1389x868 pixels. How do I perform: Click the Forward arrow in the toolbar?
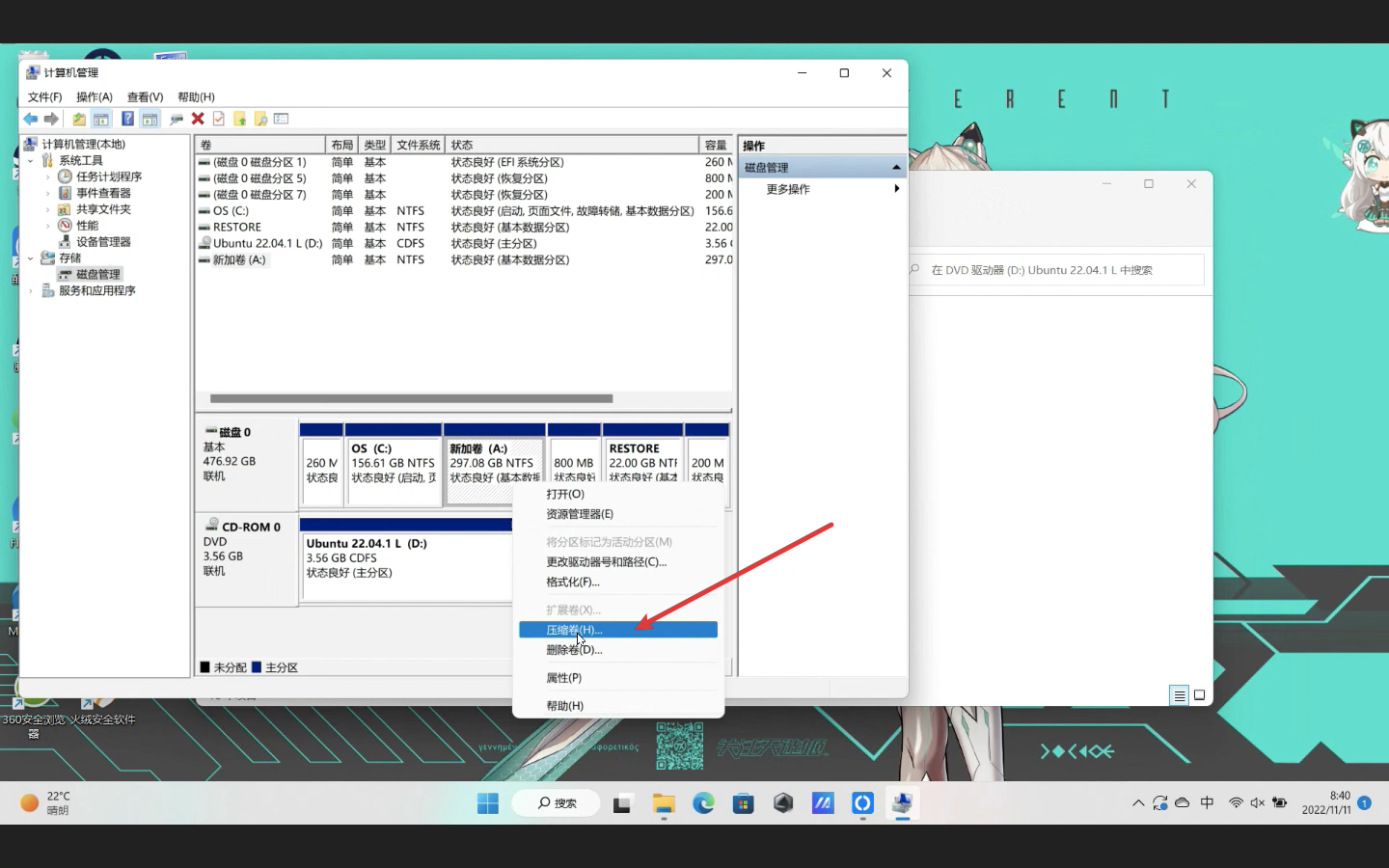click(x=52, y=119)
